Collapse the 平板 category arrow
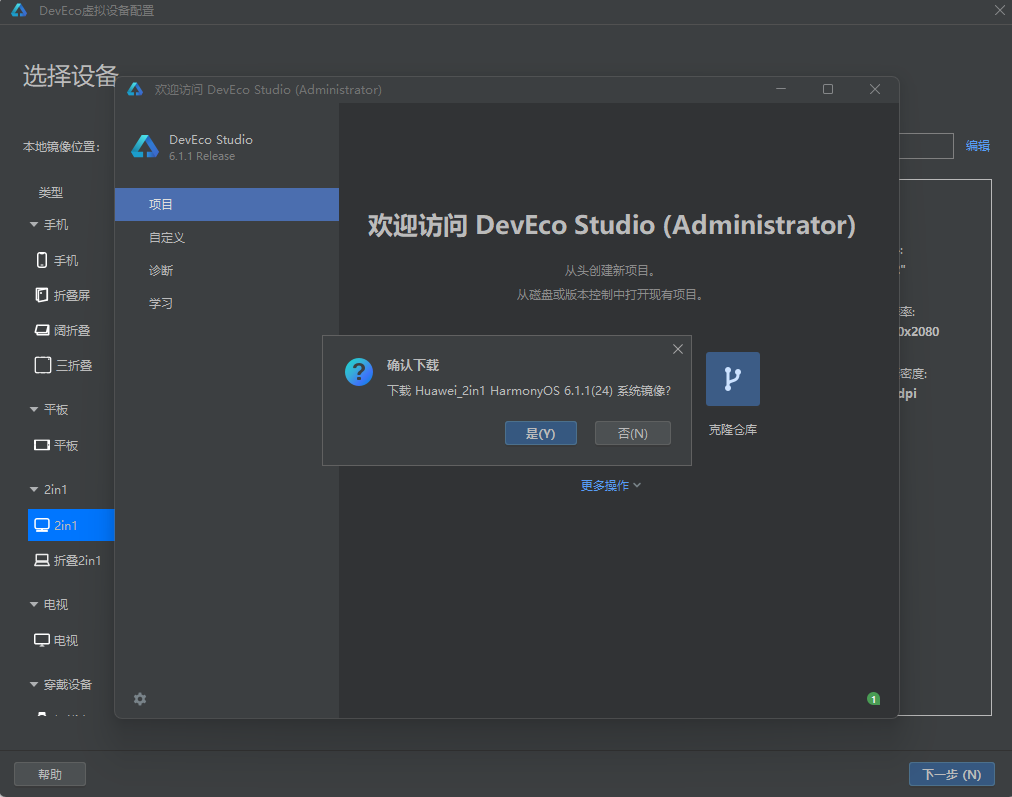Viewport: 1012px width, 797px height. coord(34,409)
